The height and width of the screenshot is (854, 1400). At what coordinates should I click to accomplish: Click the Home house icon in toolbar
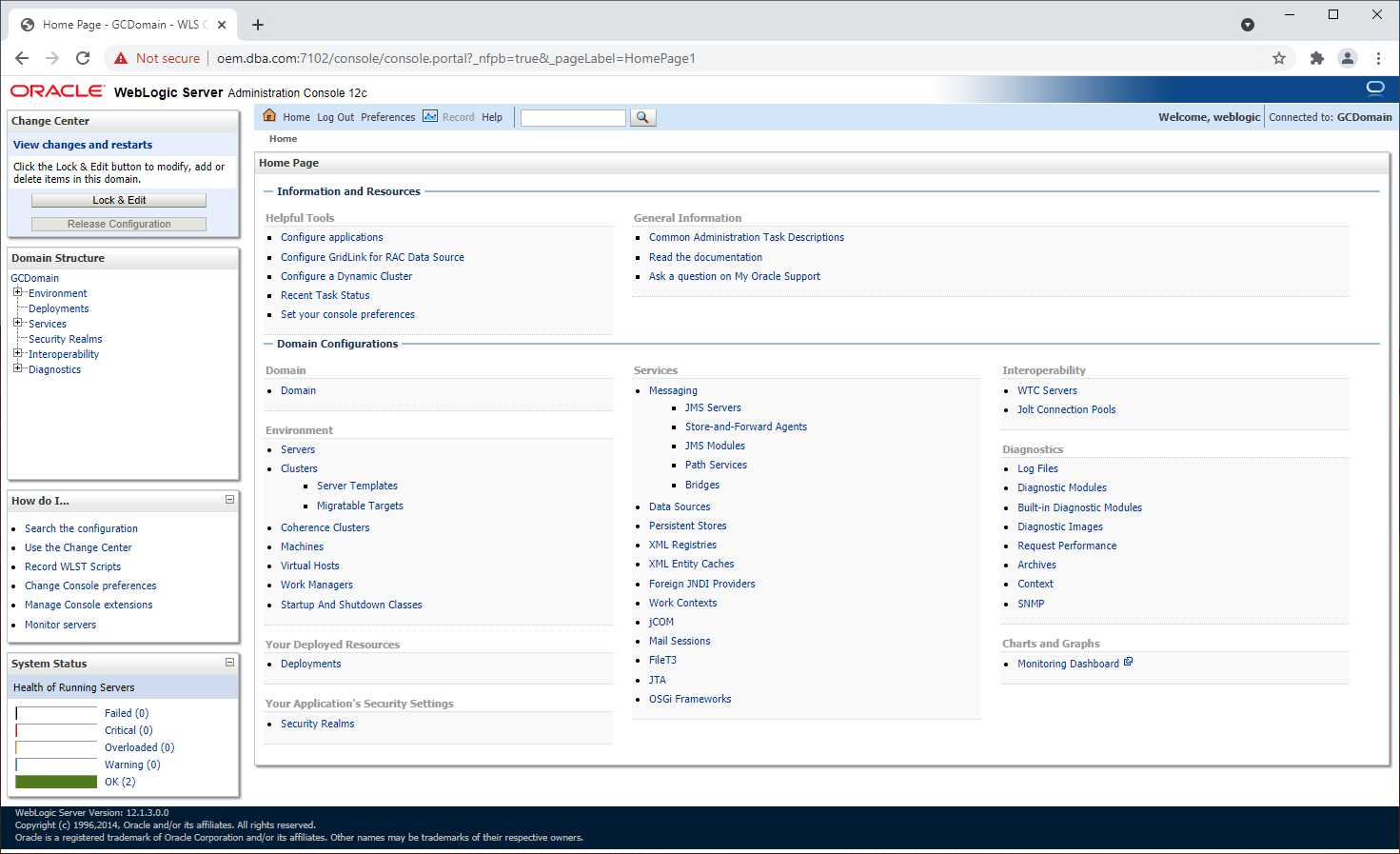(269, 116)
